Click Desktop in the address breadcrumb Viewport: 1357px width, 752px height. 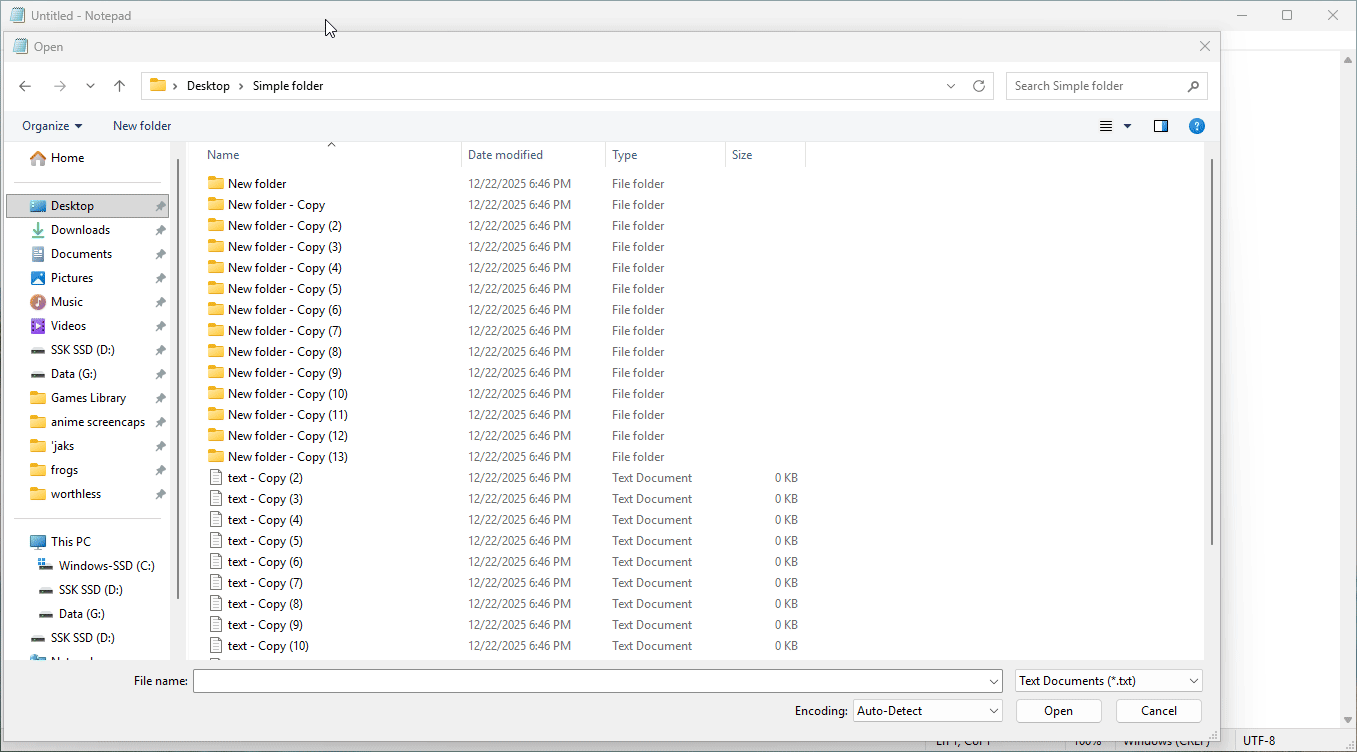pyautogui.click(x=208, y=86)
